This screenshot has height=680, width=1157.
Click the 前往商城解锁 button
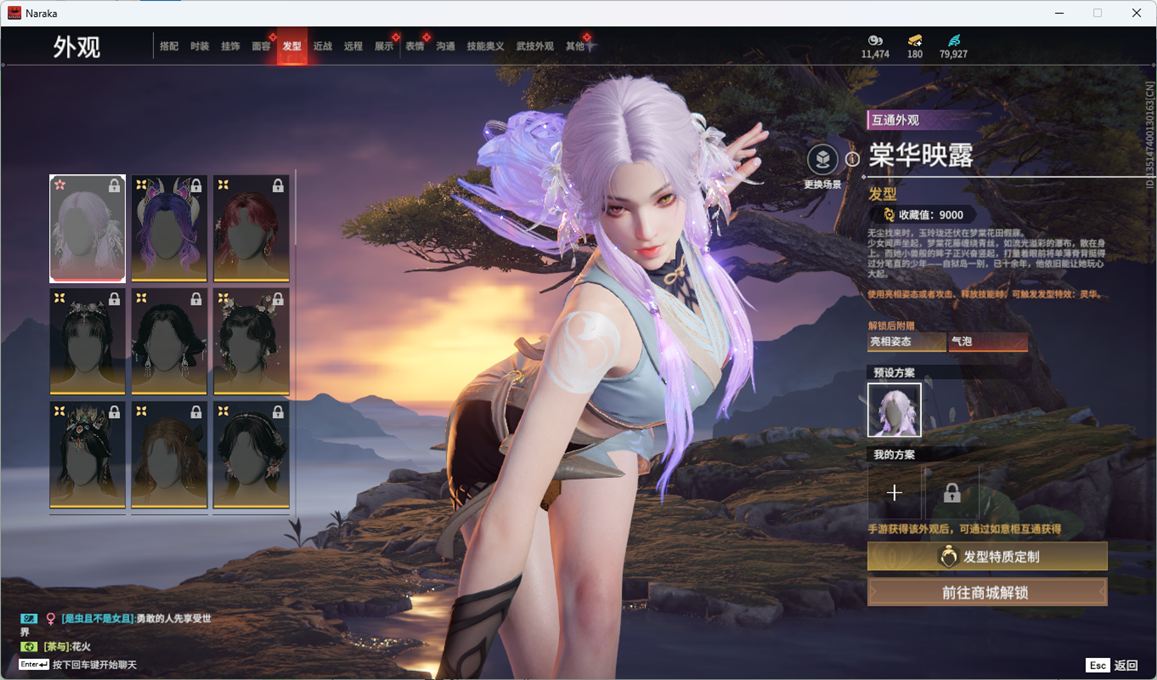pyautogui.click(x=987, y=592)
